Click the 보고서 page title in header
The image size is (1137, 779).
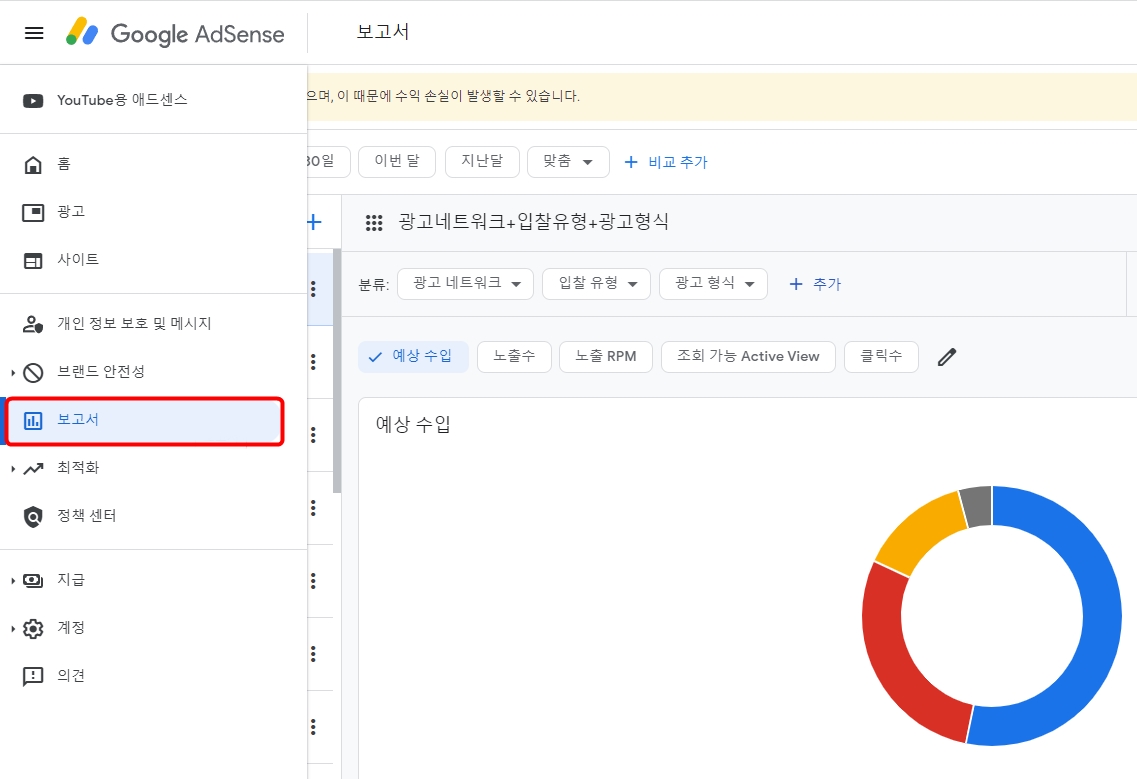pyautogui.click(x=383, y=32)
